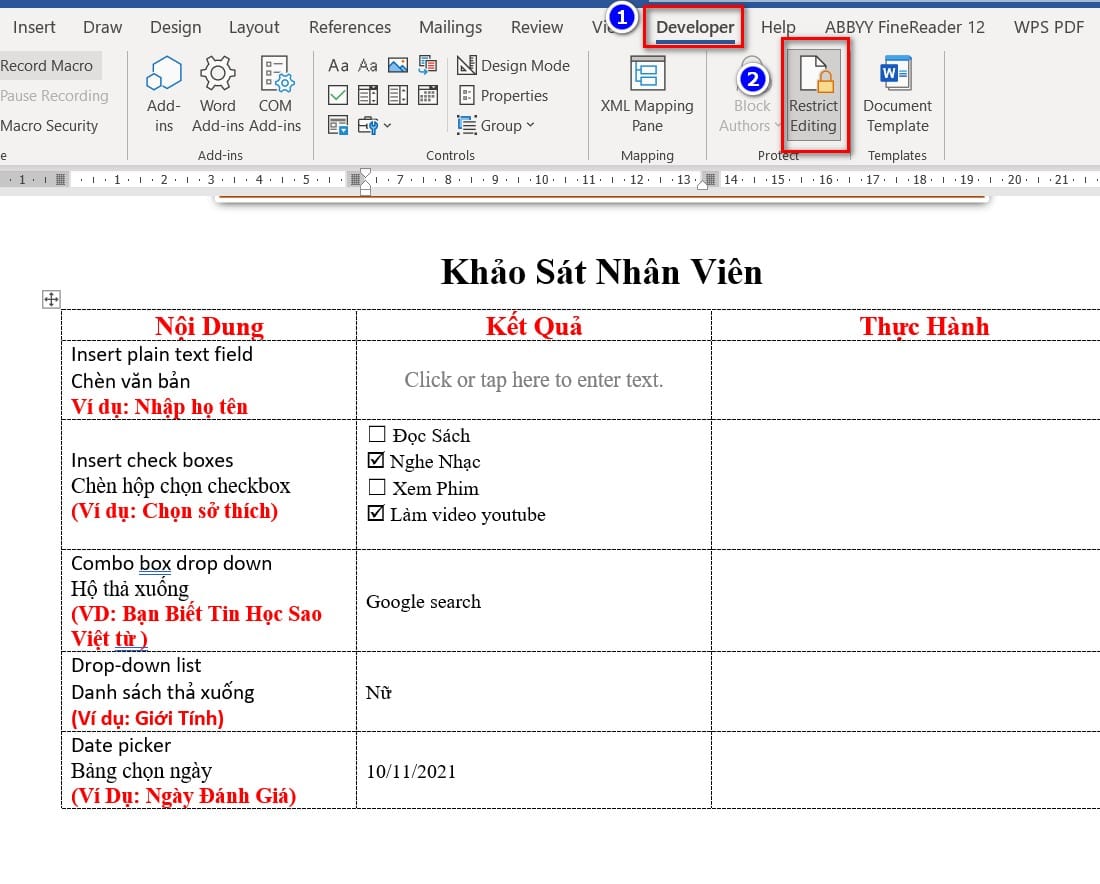Click the 'Insert check boxes' cell text
This screenshot has width=1100, height=884.
152,460
